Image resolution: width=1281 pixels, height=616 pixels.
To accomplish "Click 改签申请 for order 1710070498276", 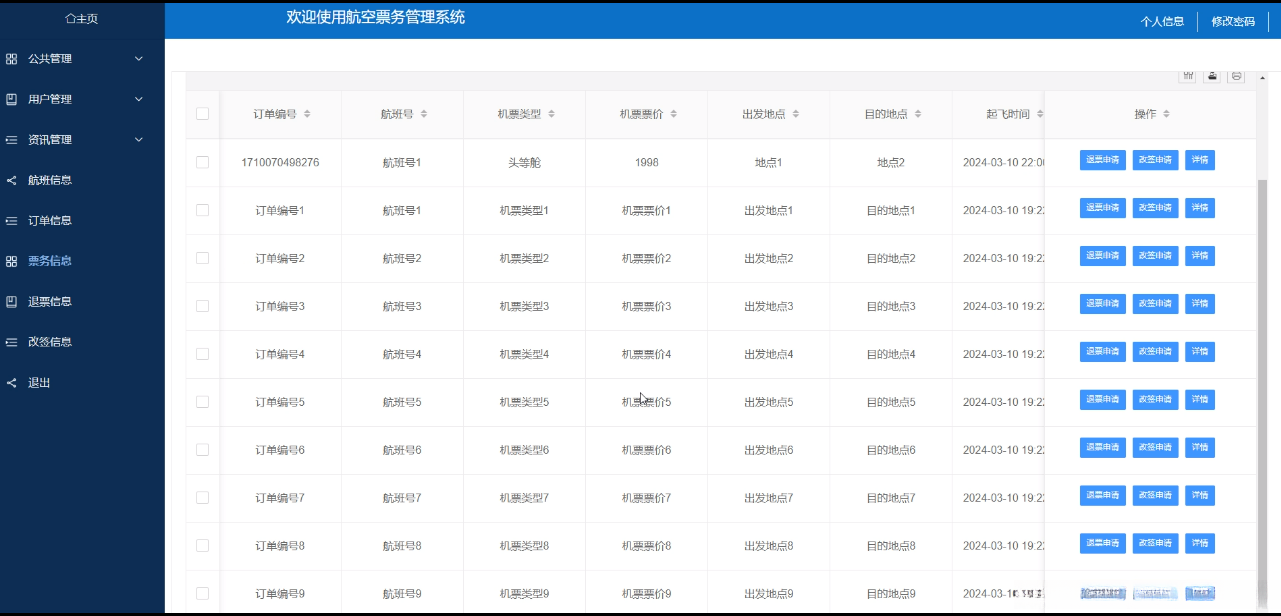I will coord(1155,160).
